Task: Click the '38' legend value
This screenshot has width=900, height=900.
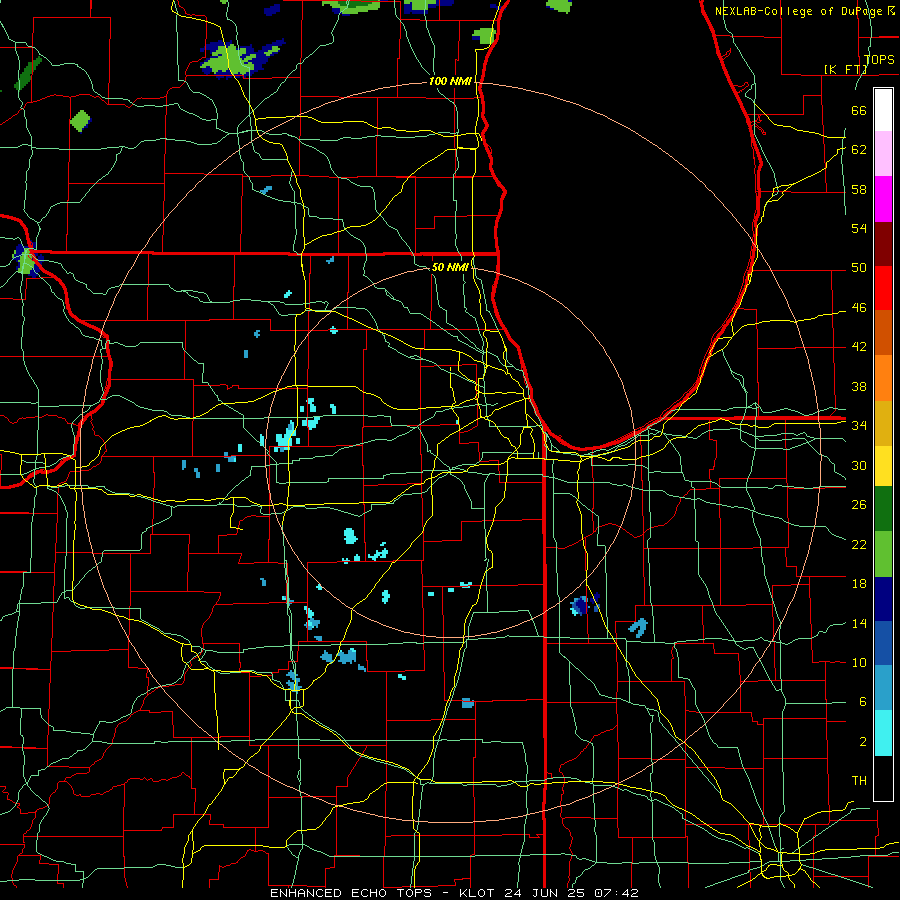Action: (859, 387)
